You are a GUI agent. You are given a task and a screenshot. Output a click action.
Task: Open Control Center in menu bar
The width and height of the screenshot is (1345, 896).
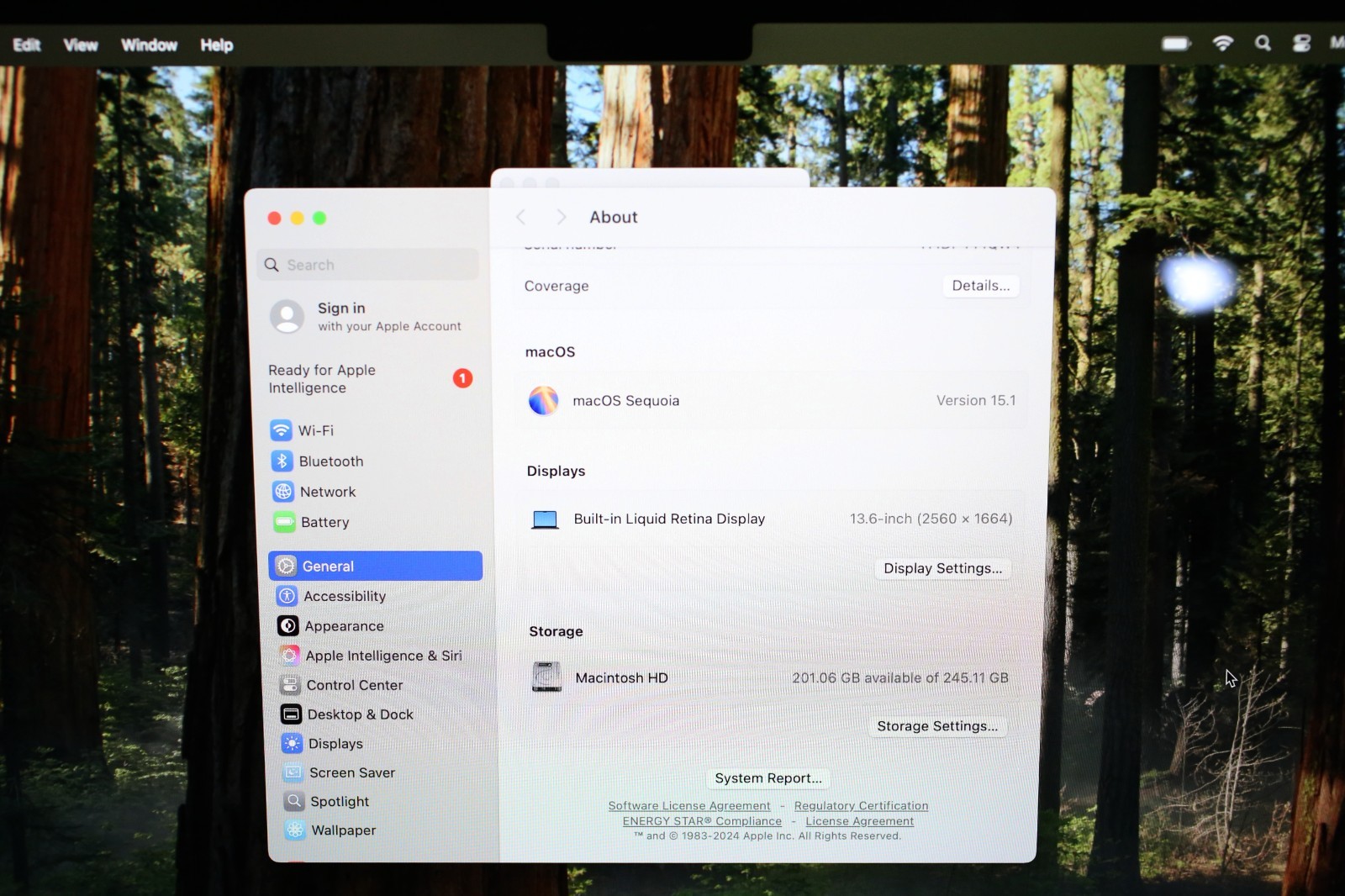pos(1301,43)
